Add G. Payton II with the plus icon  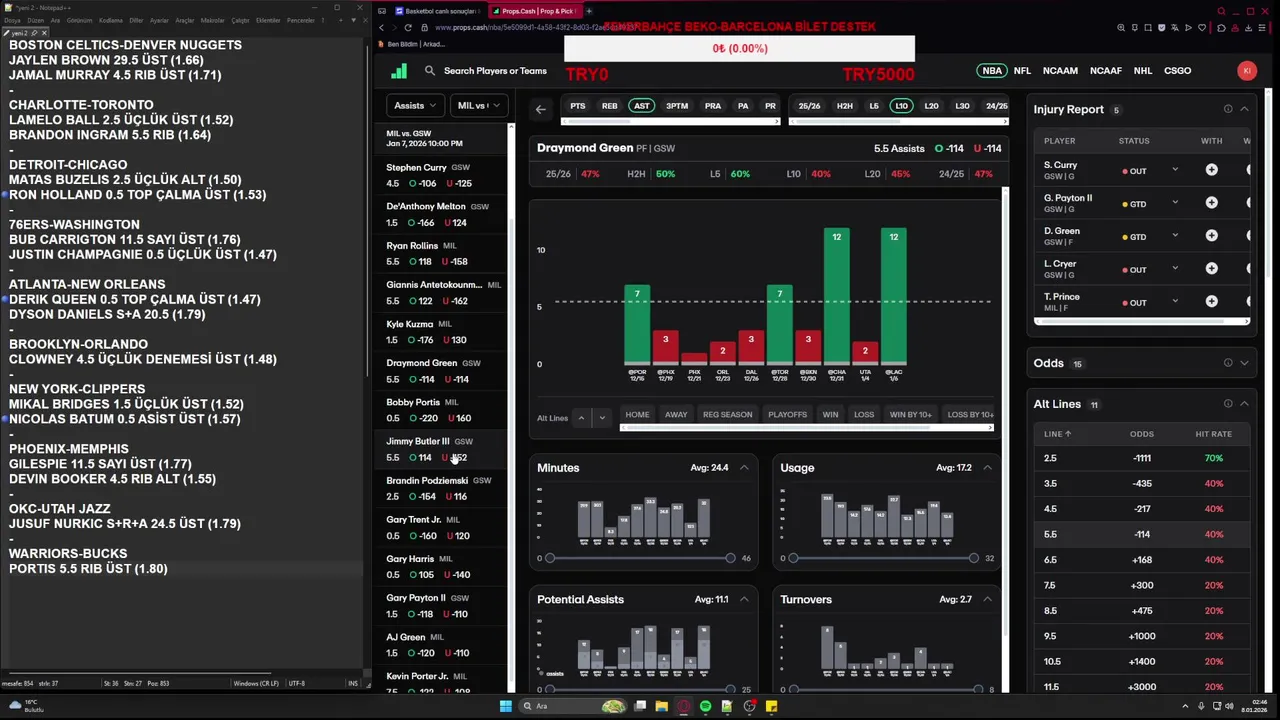[x=1211, y=203]
